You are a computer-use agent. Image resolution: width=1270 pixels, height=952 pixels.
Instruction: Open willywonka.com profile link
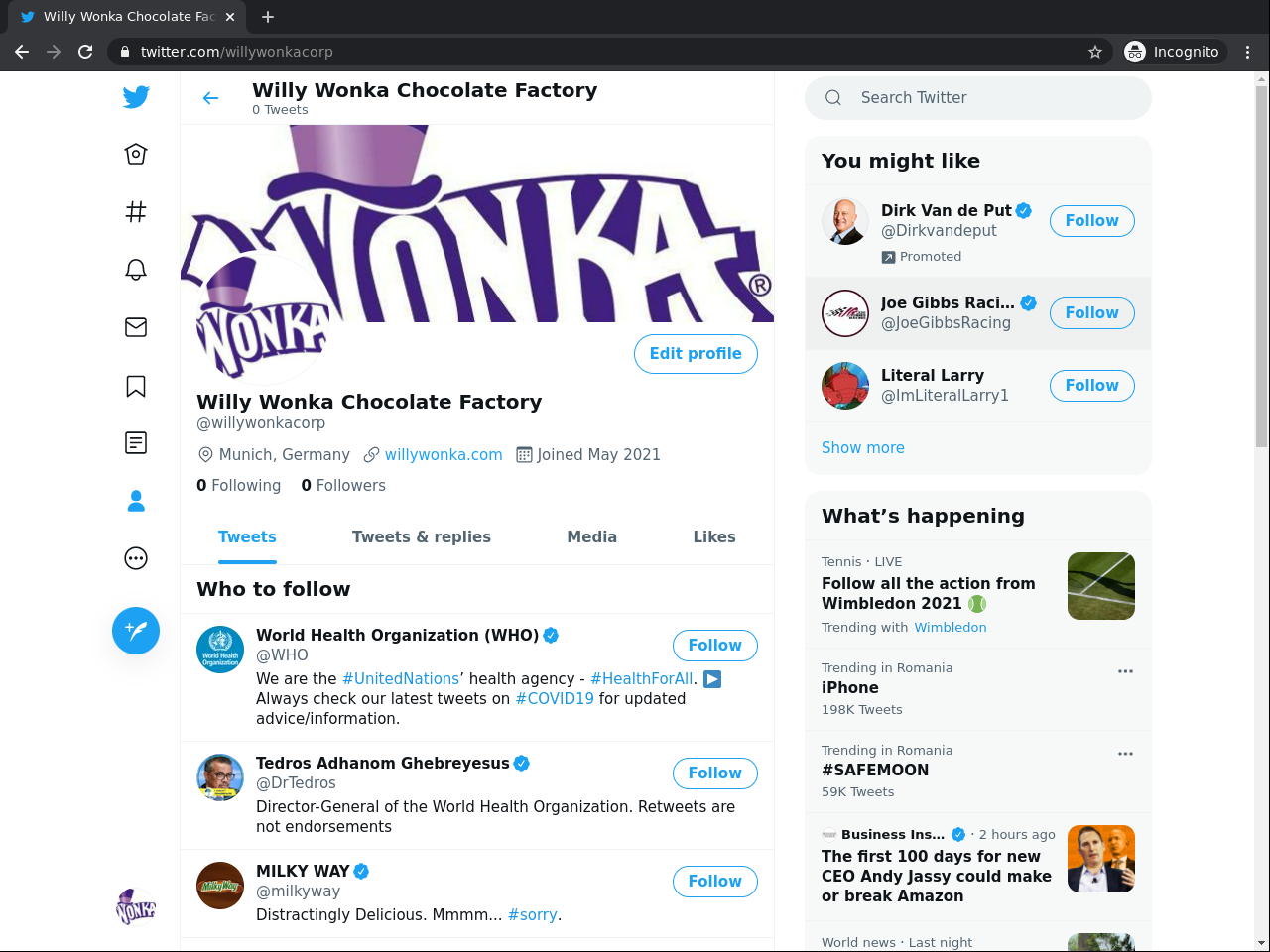pos(444,455)
